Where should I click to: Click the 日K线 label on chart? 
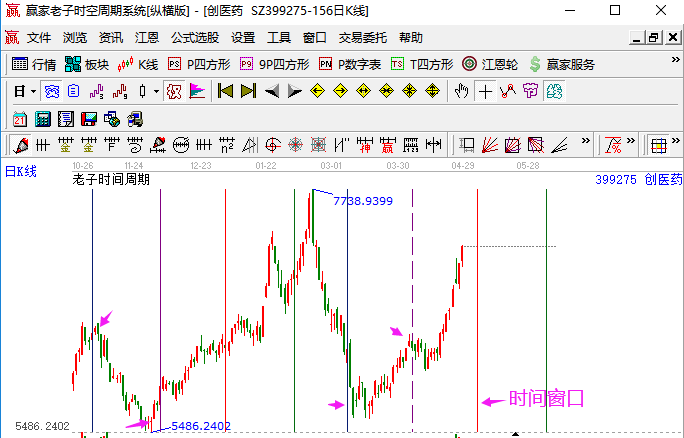(21, 171)
